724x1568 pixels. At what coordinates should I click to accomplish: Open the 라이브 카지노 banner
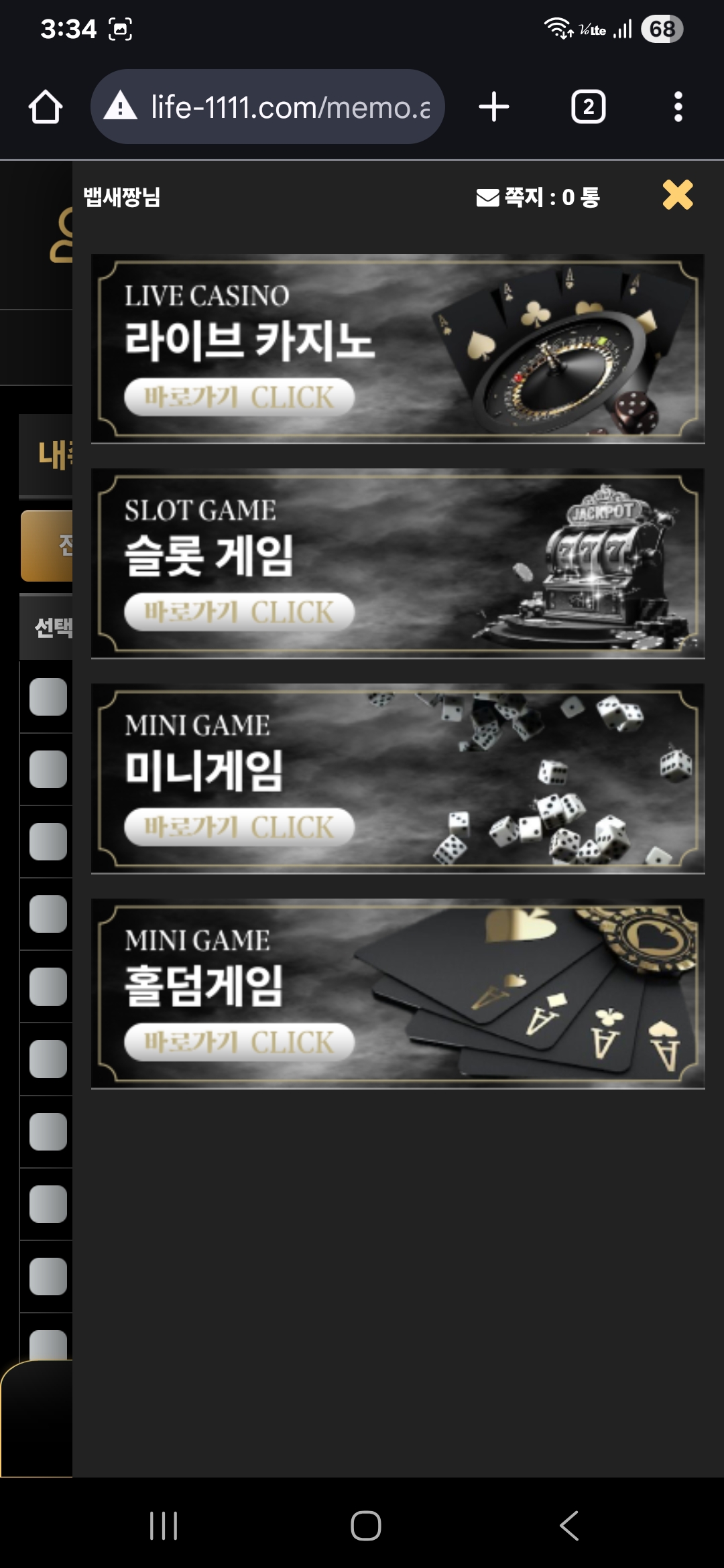coord(398,348)
